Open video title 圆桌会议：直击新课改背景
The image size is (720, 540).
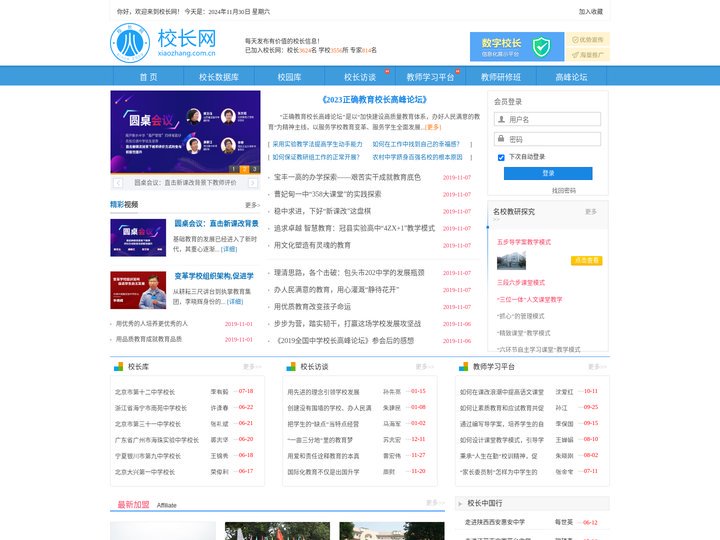pos(216,224)
